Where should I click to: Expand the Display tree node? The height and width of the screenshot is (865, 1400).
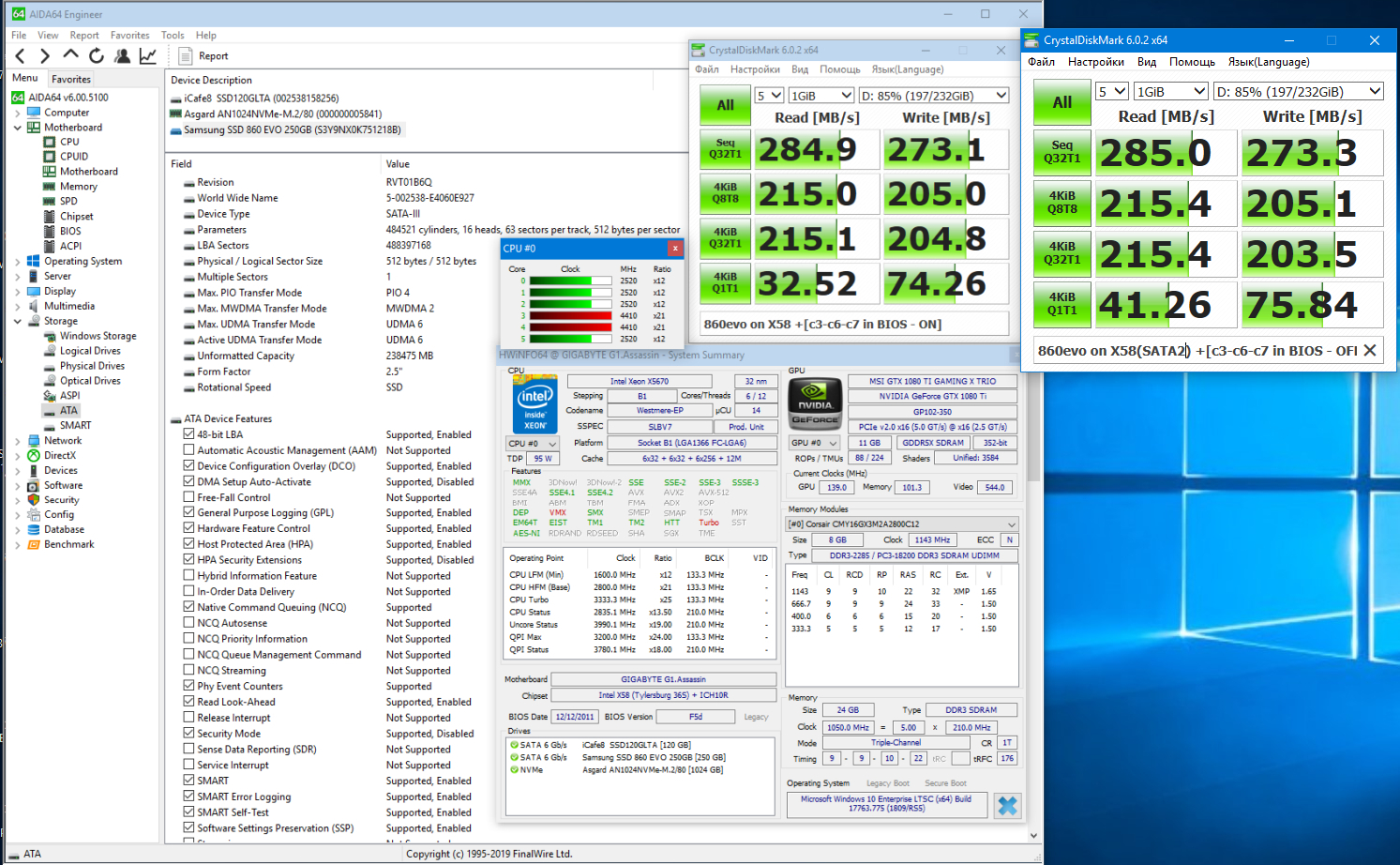18,291
